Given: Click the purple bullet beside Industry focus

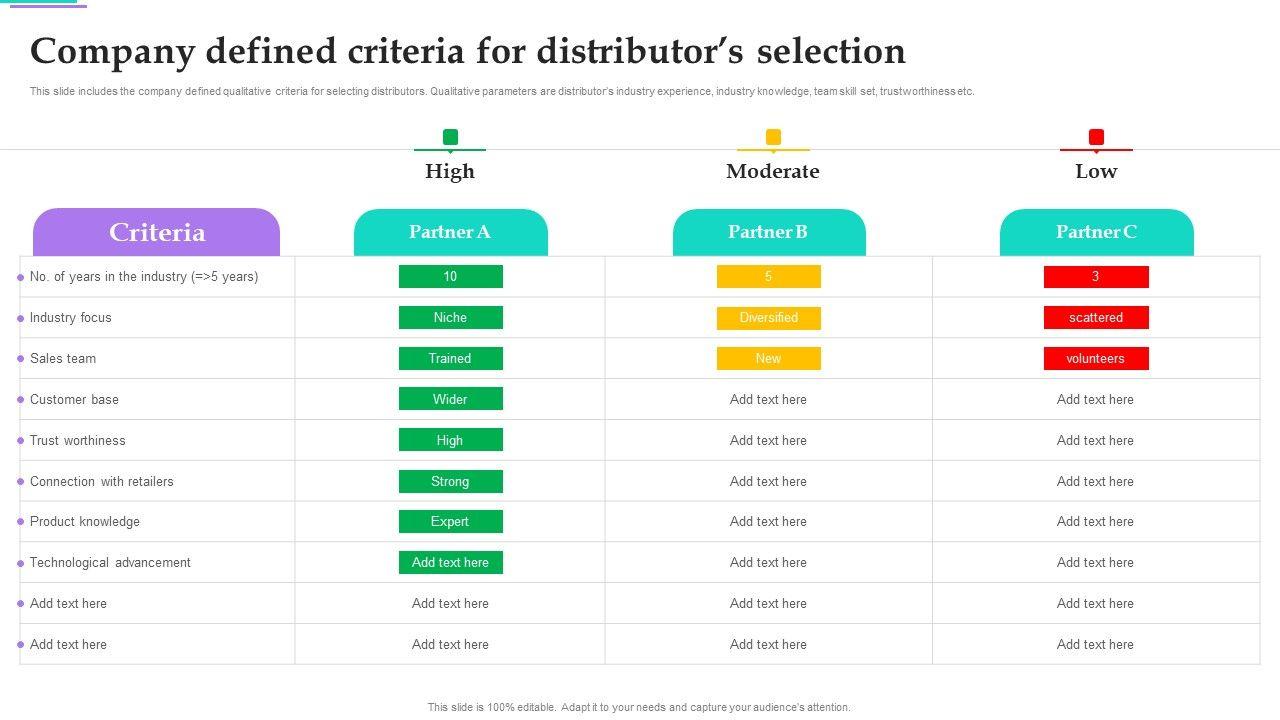Looking at the screenshot, I should coord(20,318).
